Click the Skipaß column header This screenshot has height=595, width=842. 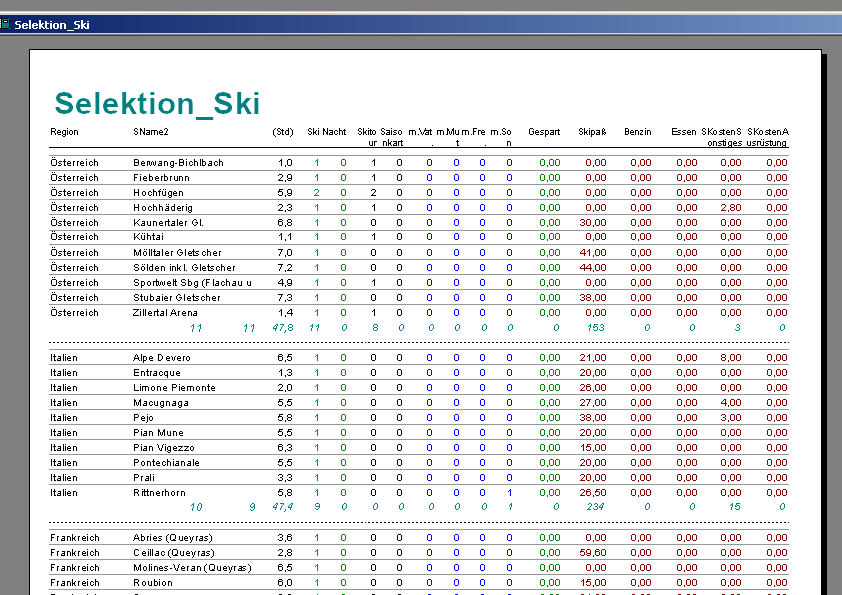[592, 132]
